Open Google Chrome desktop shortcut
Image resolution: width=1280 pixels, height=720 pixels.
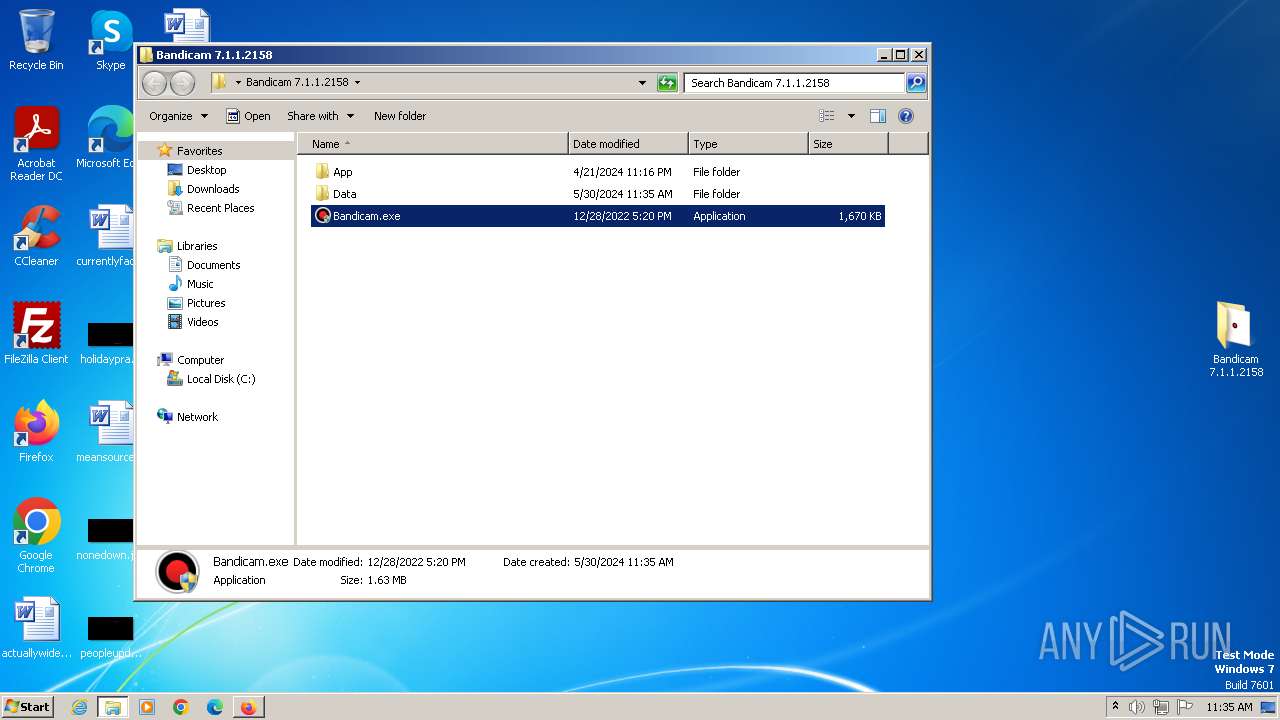36,535
